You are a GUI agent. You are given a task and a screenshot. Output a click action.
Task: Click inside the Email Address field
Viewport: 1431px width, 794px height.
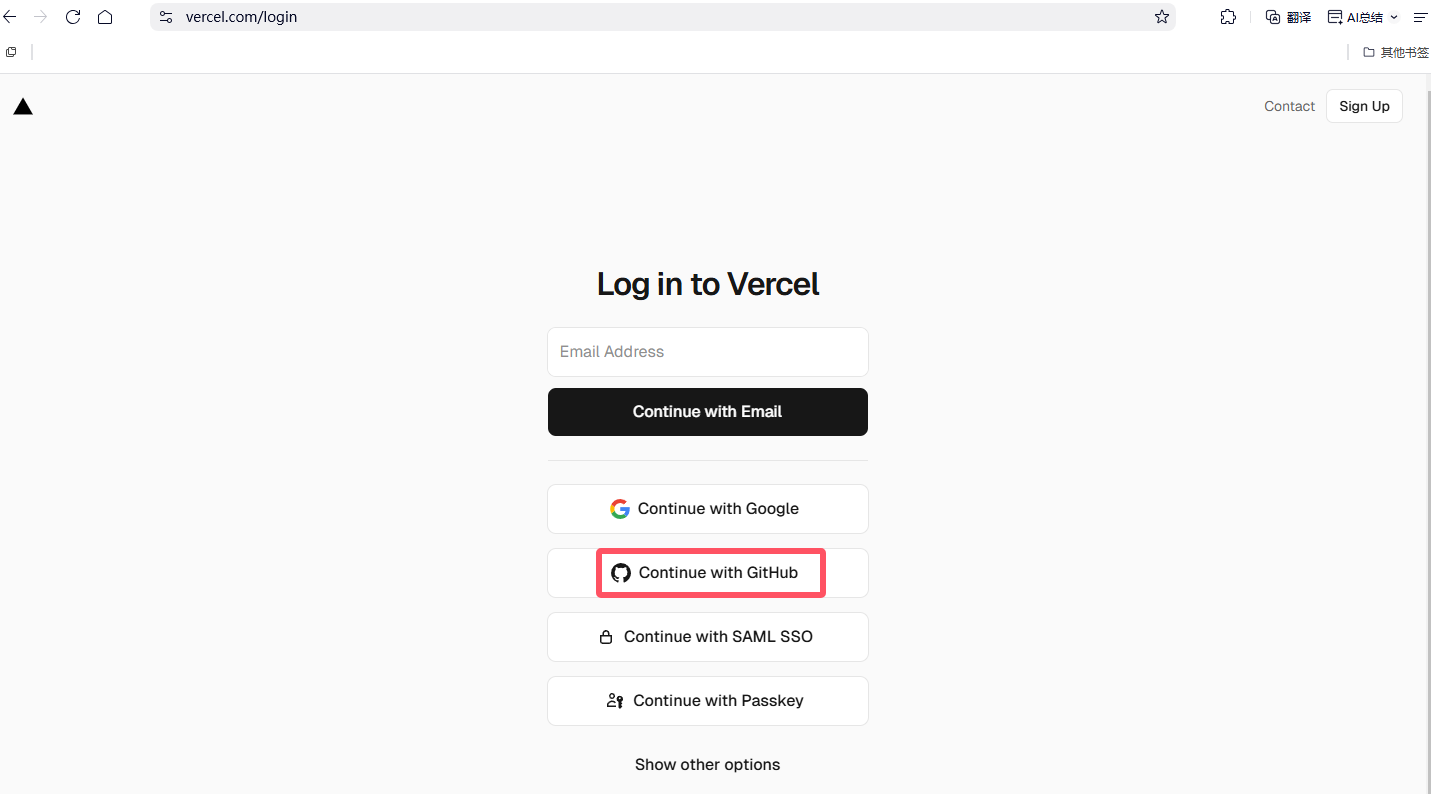coord(707,351)
